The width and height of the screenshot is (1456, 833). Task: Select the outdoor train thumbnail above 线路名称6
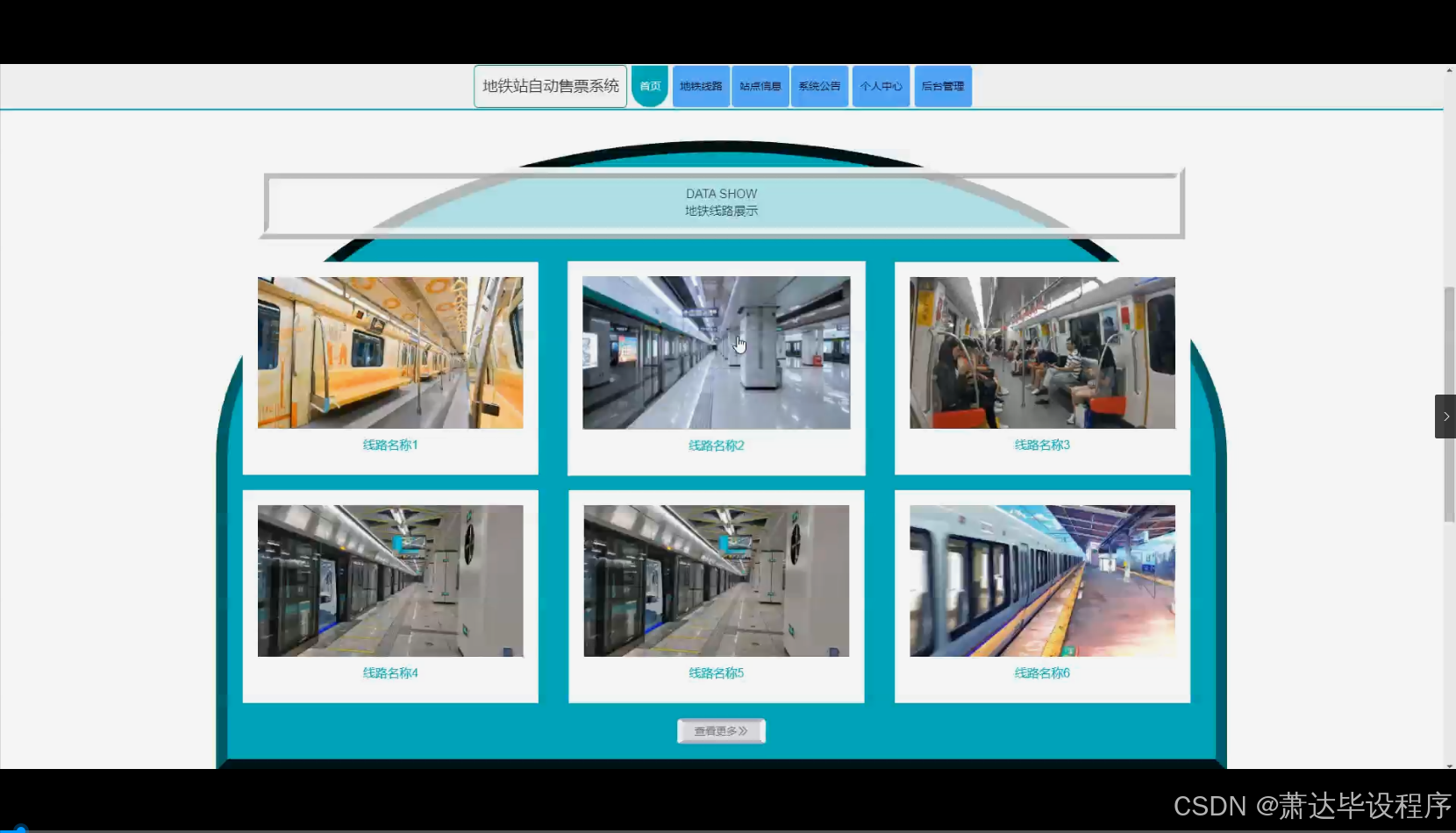point(1042,580)
